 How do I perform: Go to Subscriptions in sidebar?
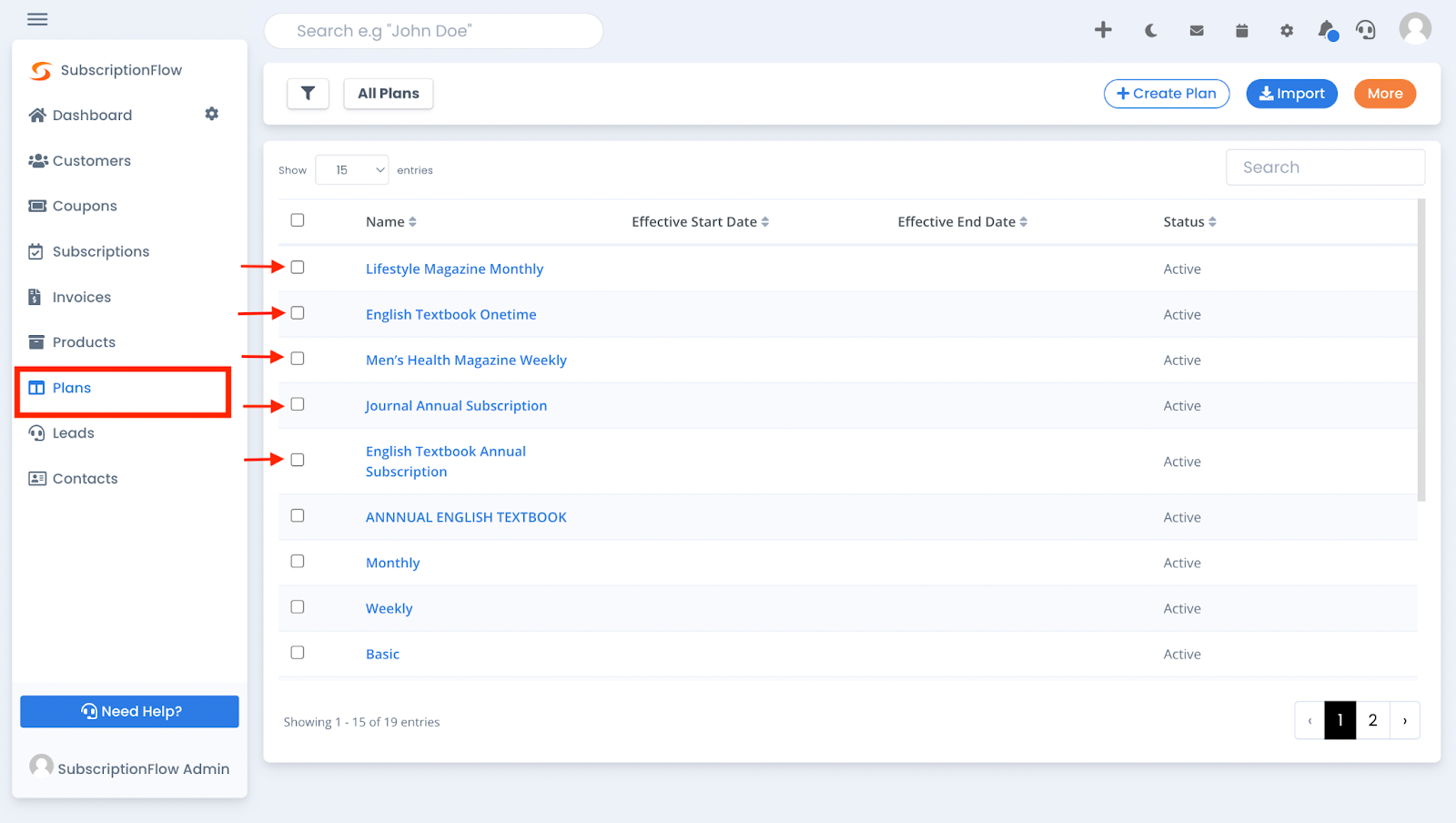(x=101, y=252)
